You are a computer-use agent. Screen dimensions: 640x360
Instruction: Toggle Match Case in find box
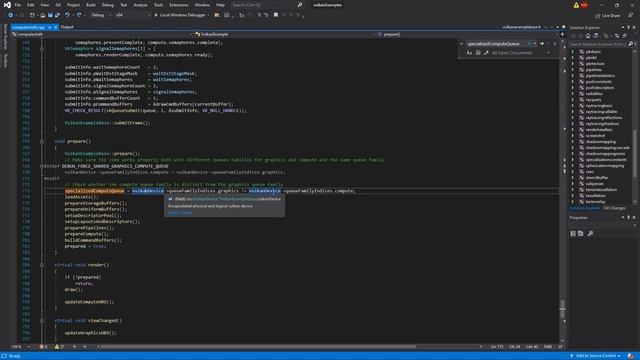point(469,53)
